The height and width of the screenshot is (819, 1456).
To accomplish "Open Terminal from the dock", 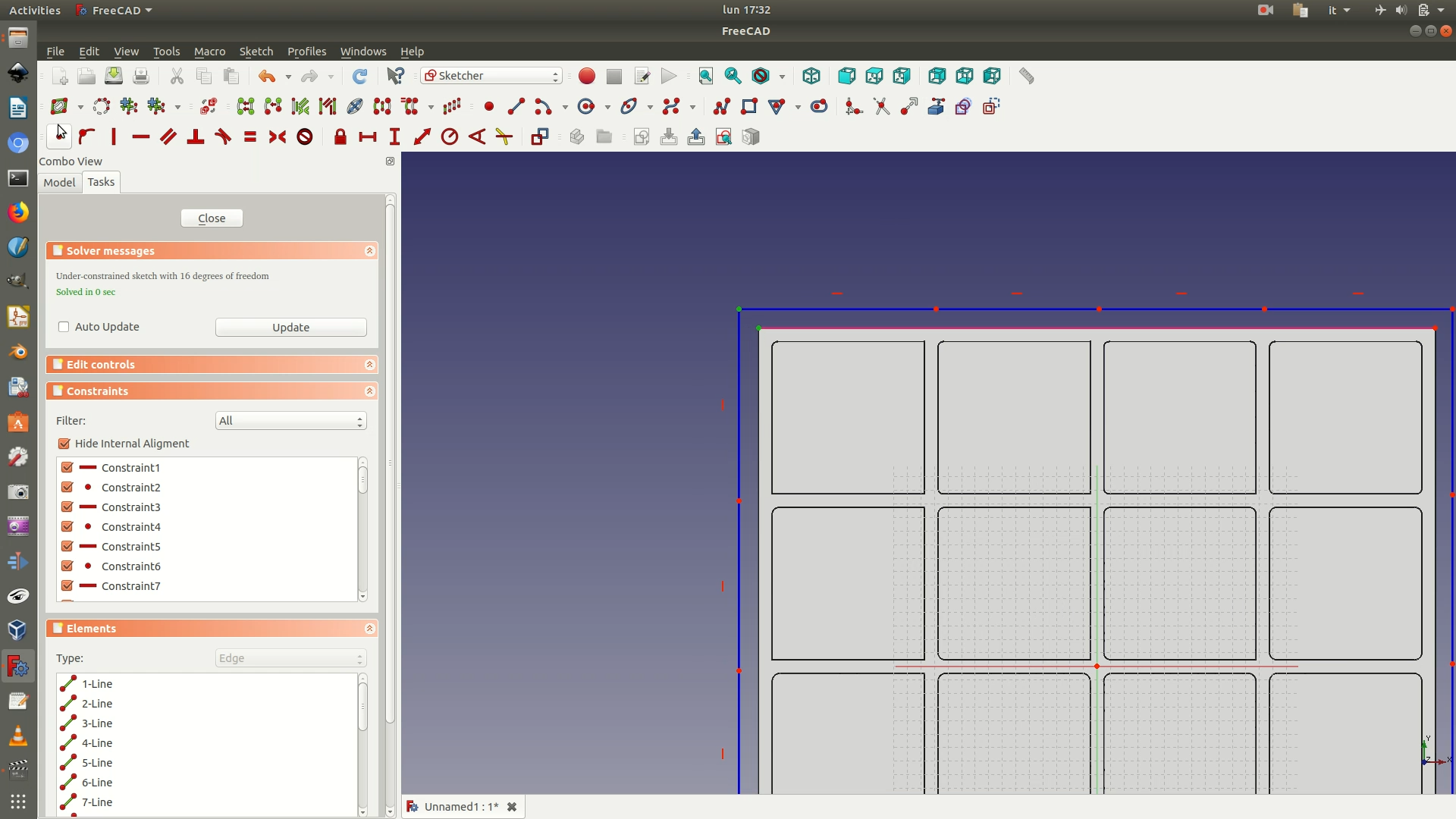I will click(18, 178).
